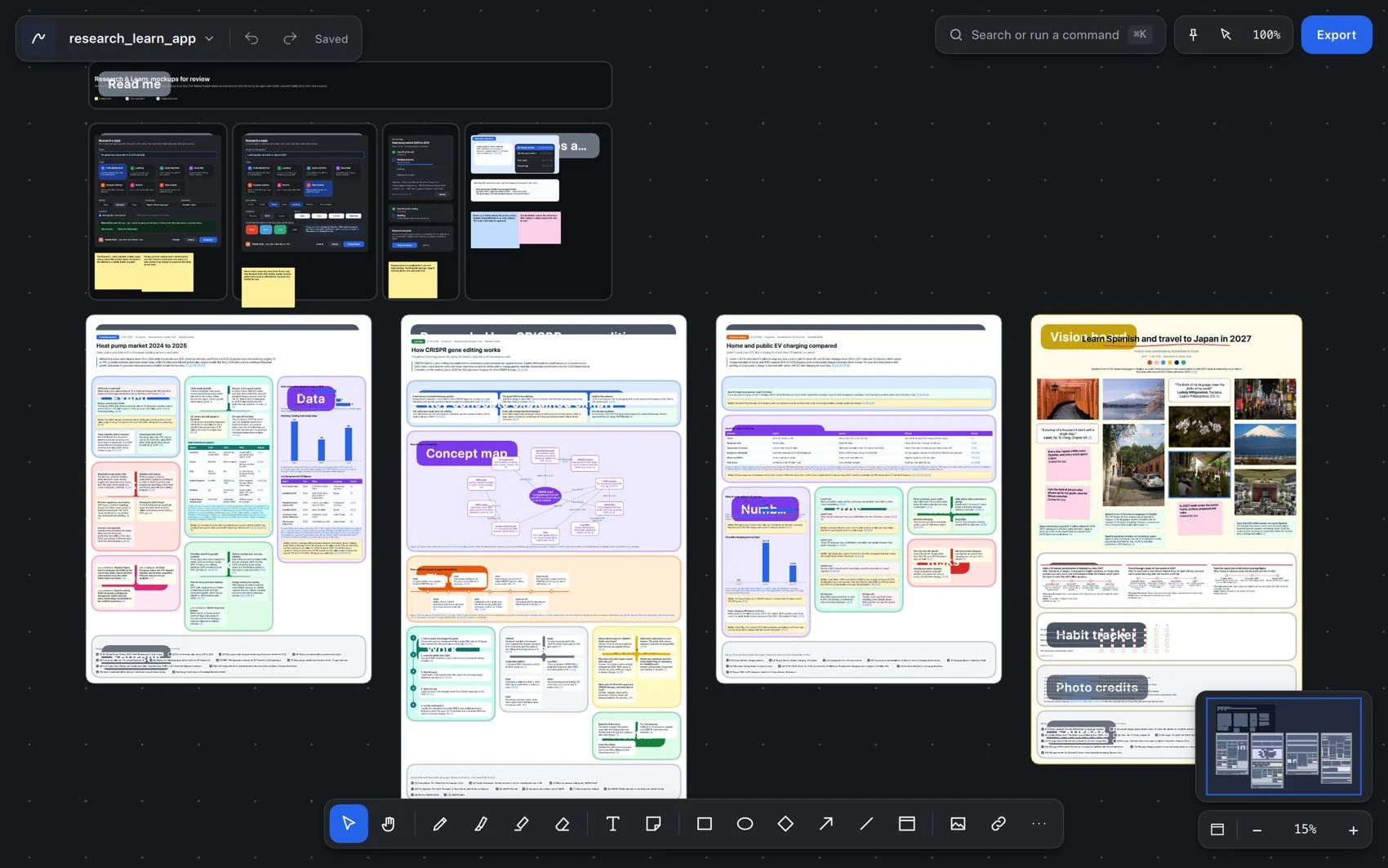1388x868 pixels.
Task: Click the minimap overview thumbnail
Action: 1283,746
